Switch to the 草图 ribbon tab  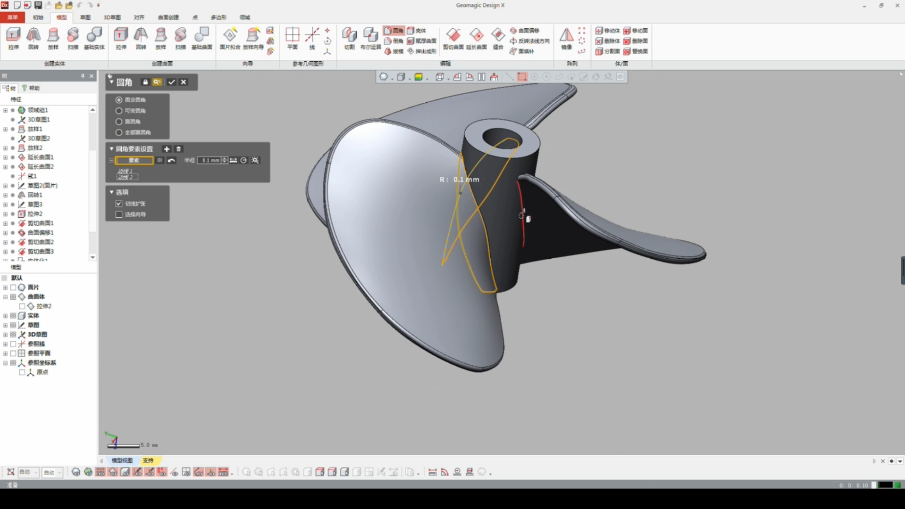click(x=85, y=17)
